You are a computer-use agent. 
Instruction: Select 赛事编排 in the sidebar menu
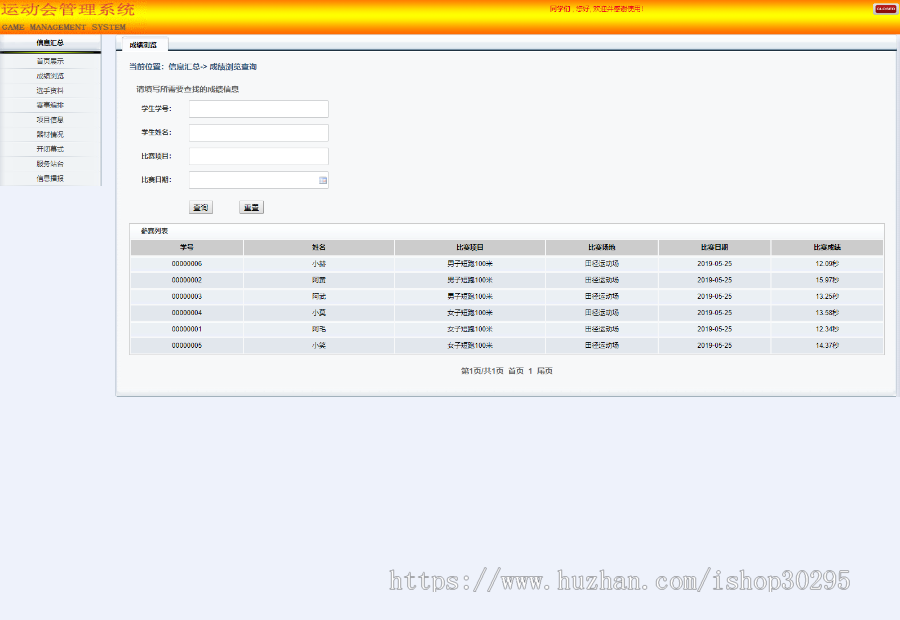48,103
